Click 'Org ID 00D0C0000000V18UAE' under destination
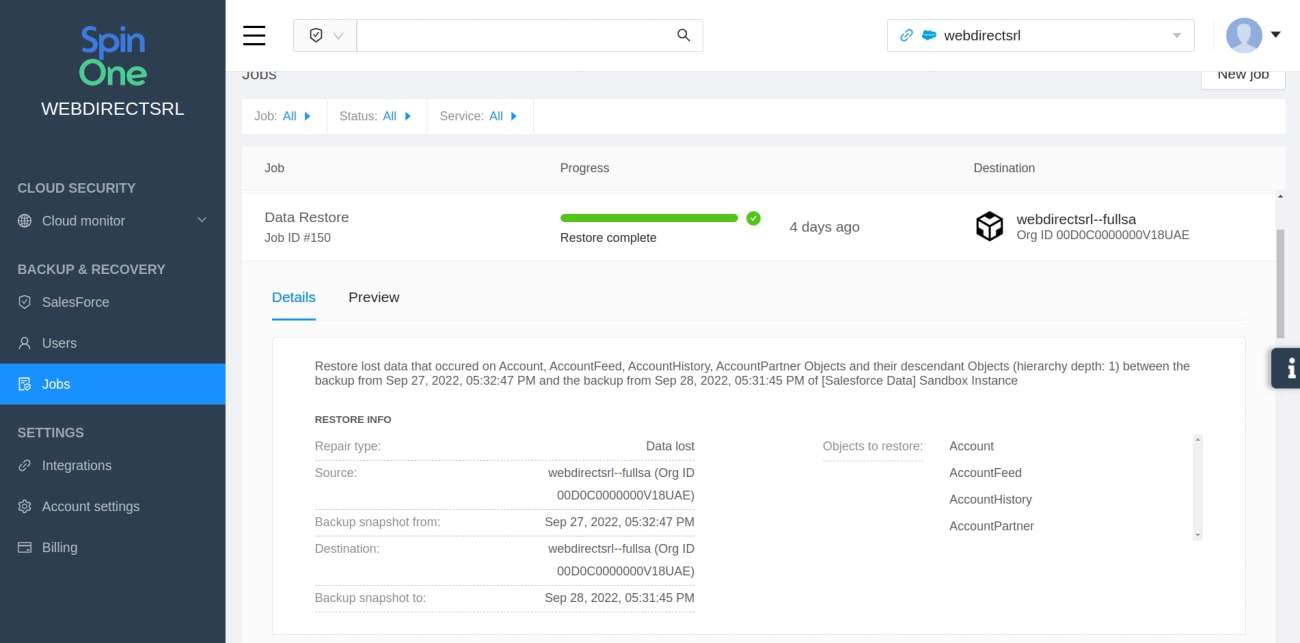The height and width of the screenshot is (643, 1300). pyautogui.click(x=1103, y=236)
